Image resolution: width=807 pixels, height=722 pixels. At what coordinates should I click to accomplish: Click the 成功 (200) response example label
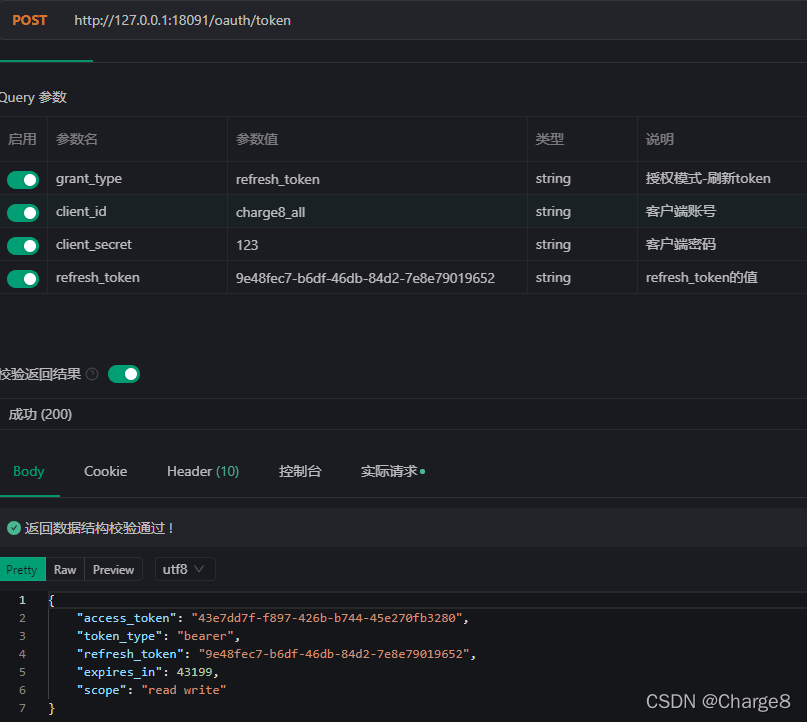40,414
